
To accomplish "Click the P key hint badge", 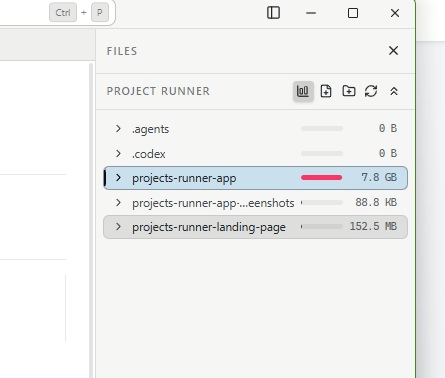I will (x=100, y=13).
